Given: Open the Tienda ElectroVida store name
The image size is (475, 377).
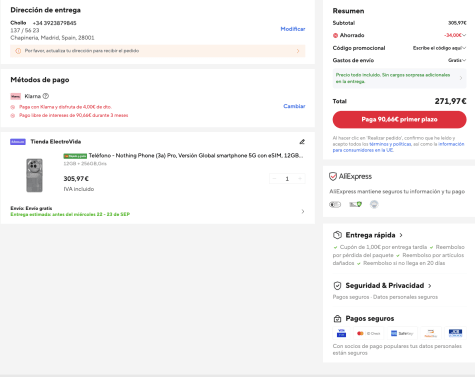Looking at the screenshot, I should tap(56, 142).
